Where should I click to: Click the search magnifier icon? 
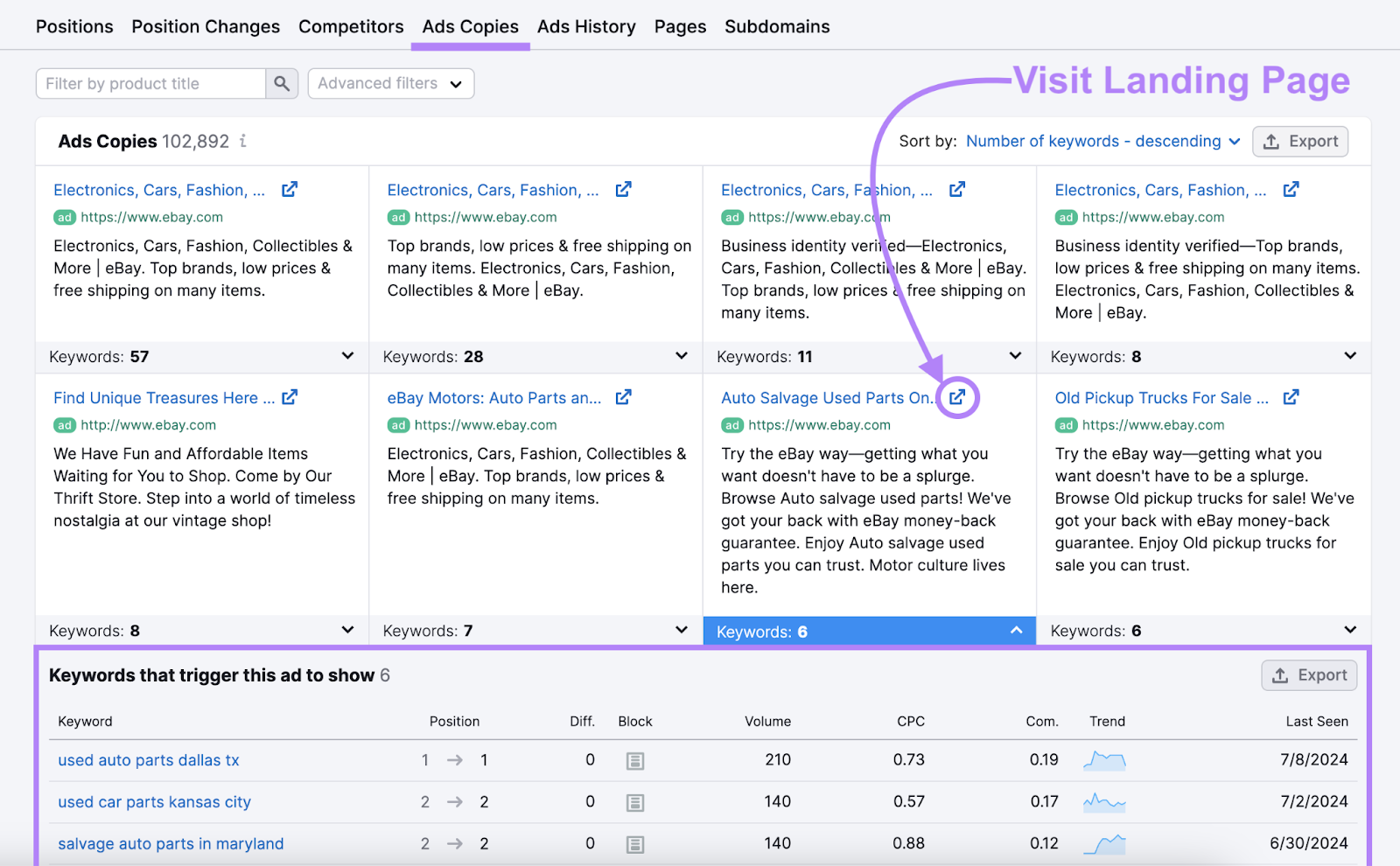click(x=282, y=83)
